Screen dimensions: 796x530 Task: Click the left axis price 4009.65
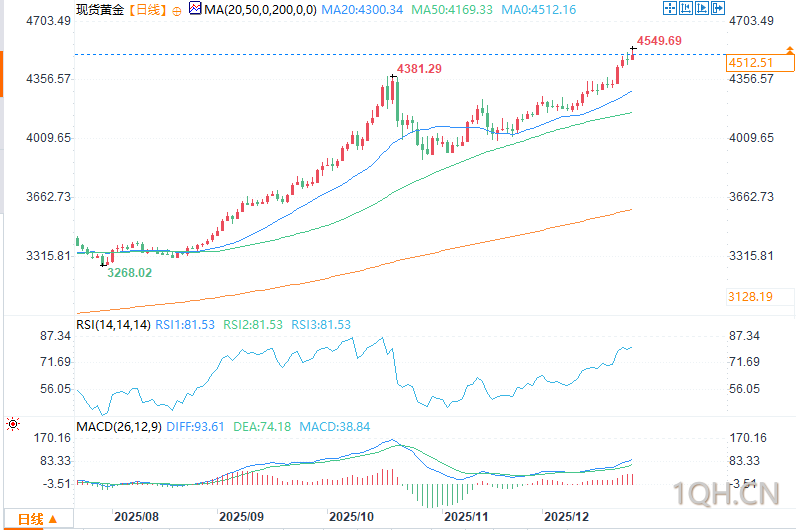[48, 138]
